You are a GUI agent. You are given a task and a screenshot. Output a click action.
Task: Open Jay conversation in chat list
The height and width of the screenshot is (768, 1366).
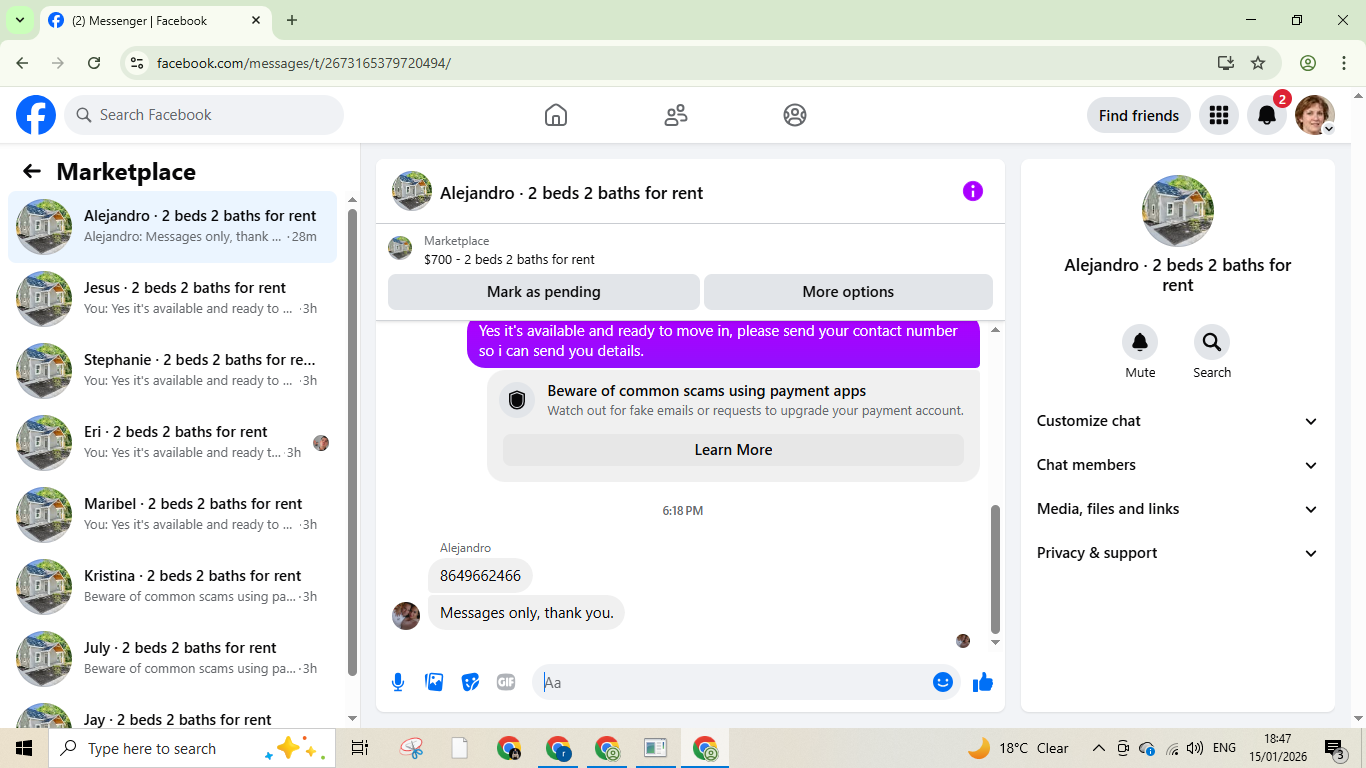(x=173, y=714)
